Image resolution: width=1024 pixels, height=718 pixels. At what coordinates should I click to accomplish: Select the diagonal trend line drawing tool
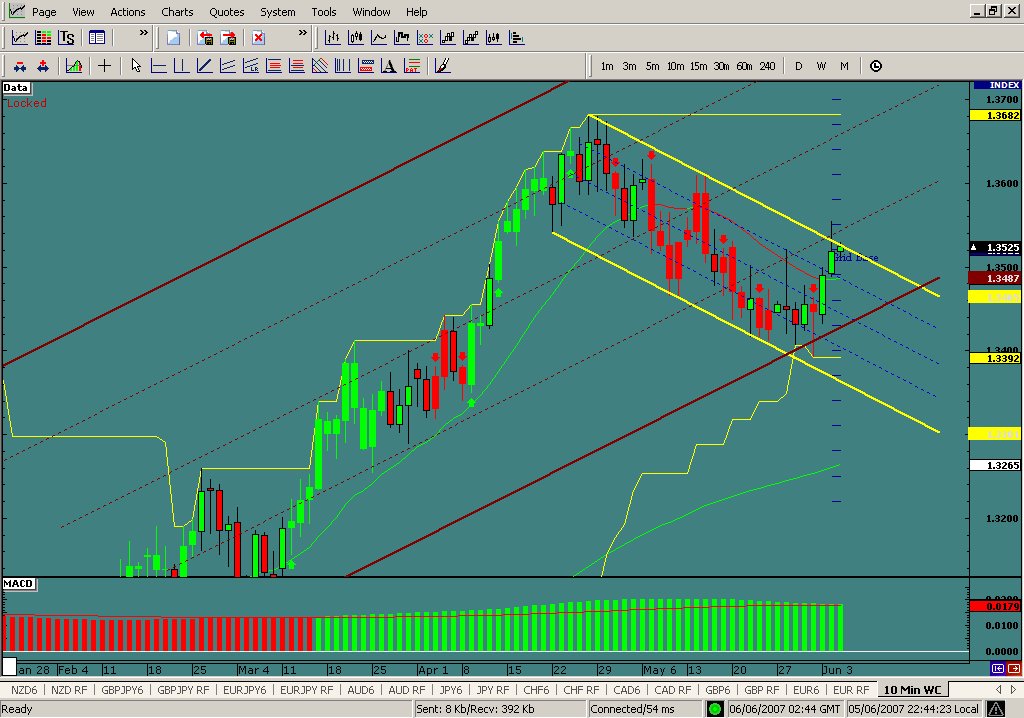tap(204, 66)
